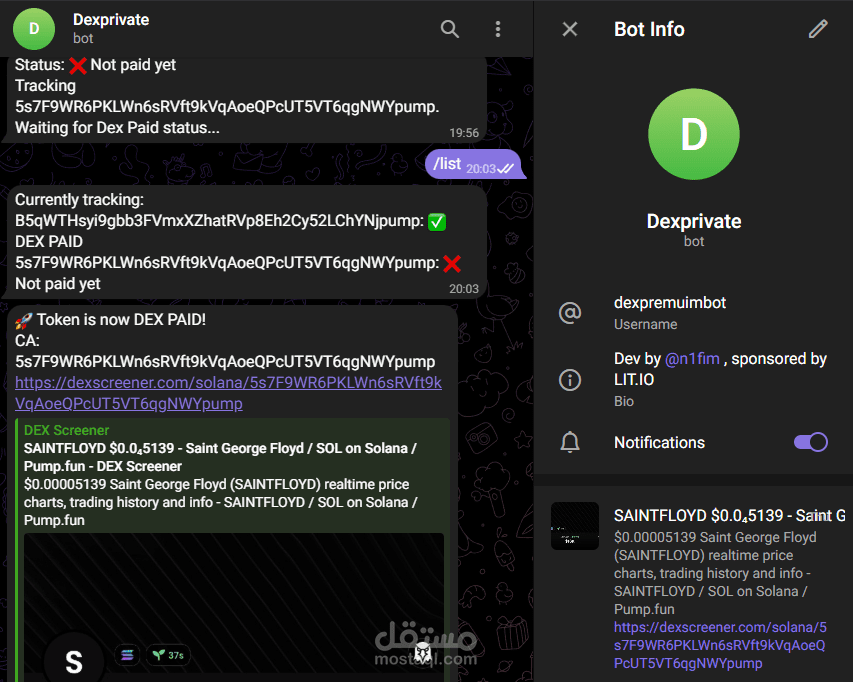Close the Bot Info panel
Viewport: 853px width, 682px height.
point(570,29)
